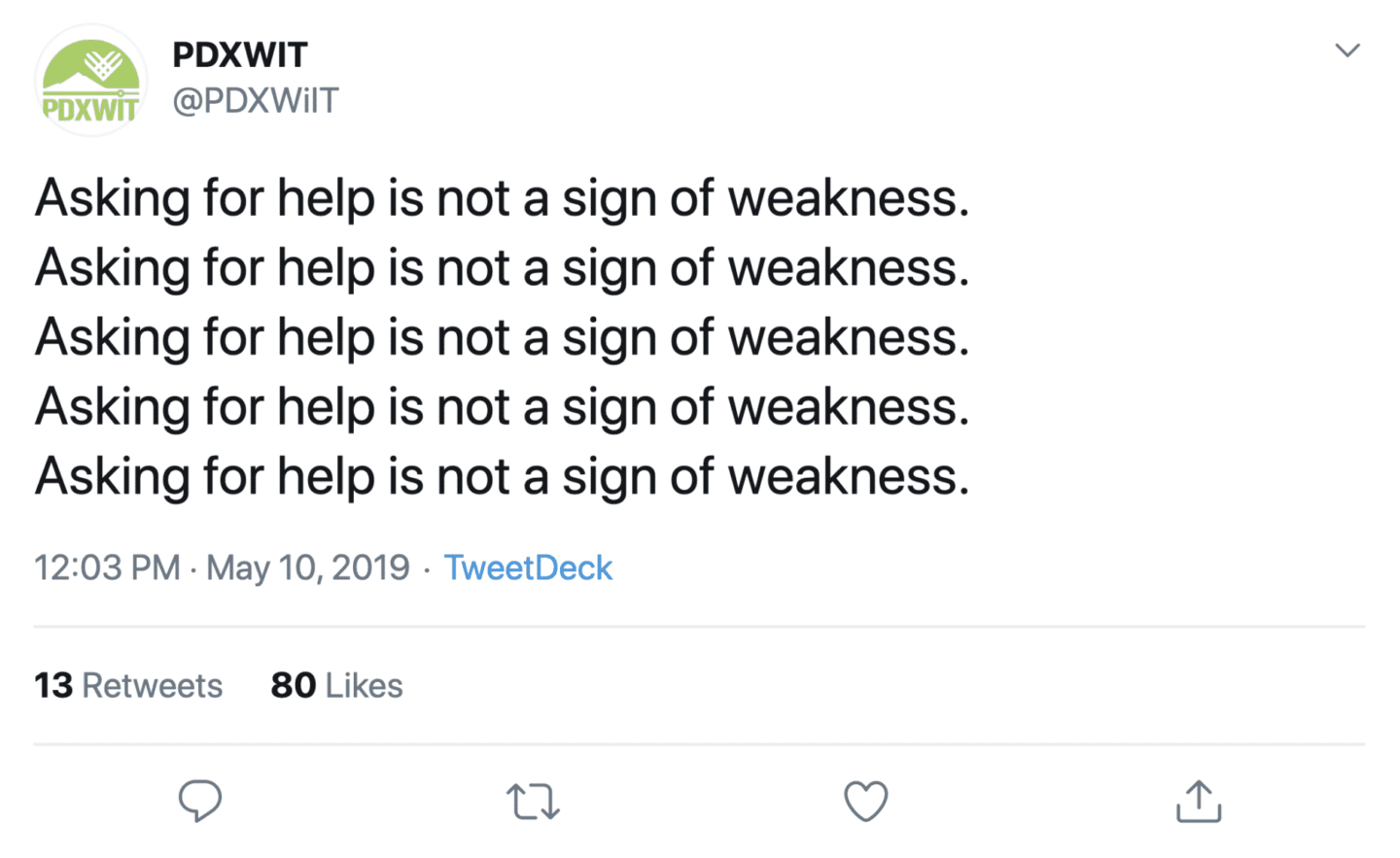This screenshot has height=858, width=1400.
Task: Click the last line of tweet text
Action: coord(502,477)
